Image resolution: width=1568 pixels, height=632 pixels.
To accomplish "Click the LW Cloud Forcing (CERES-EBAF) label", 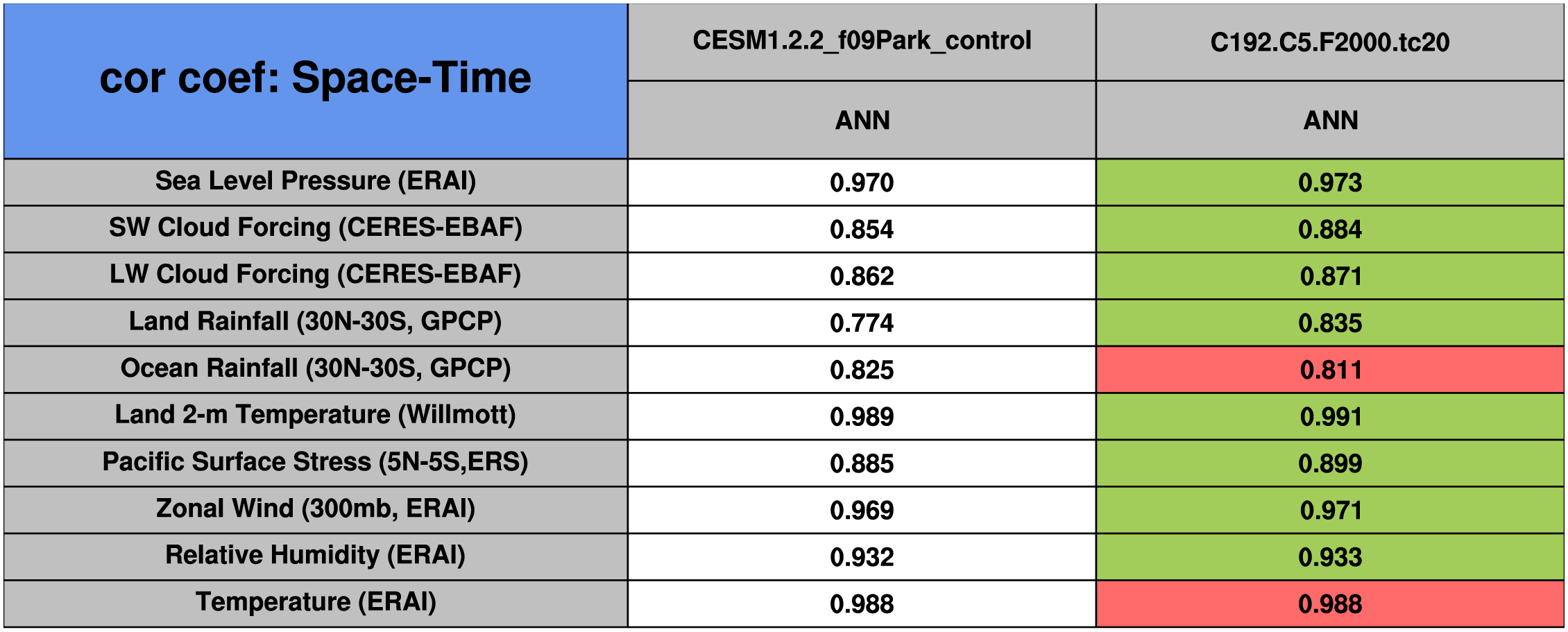I will coord(316,275).
